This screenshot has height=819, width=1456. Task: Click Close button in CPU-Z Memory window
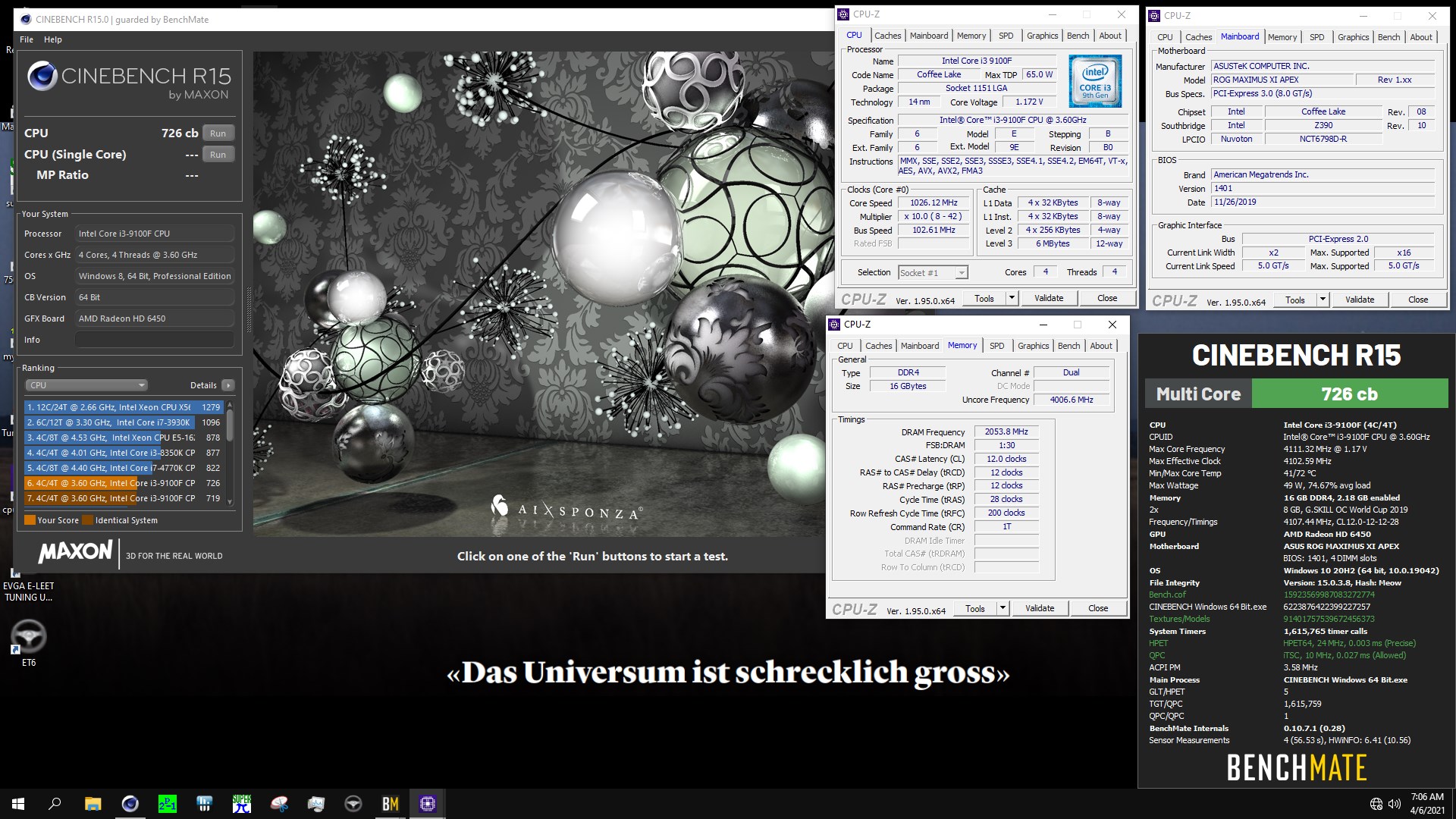1097,608
